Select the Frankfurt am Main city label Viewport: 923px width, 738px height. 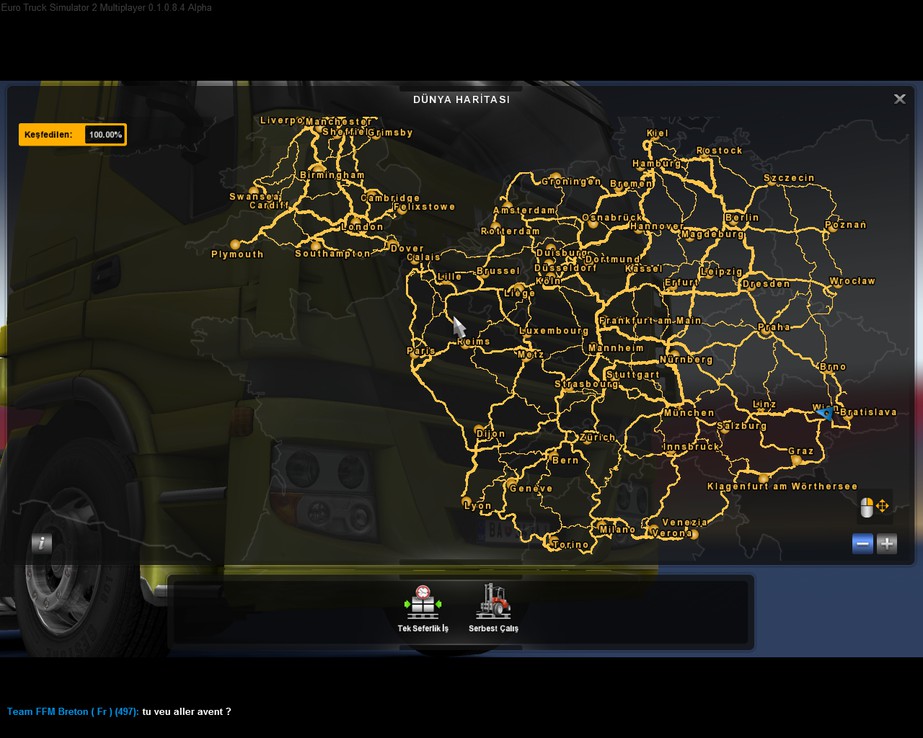pos(649,321)
